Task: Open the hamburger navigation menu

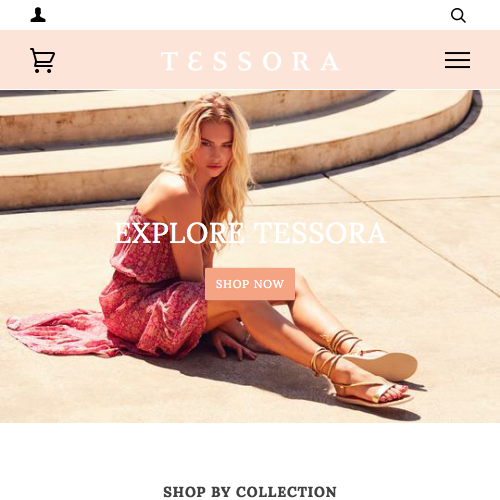Action: click(x=457, y=60)
